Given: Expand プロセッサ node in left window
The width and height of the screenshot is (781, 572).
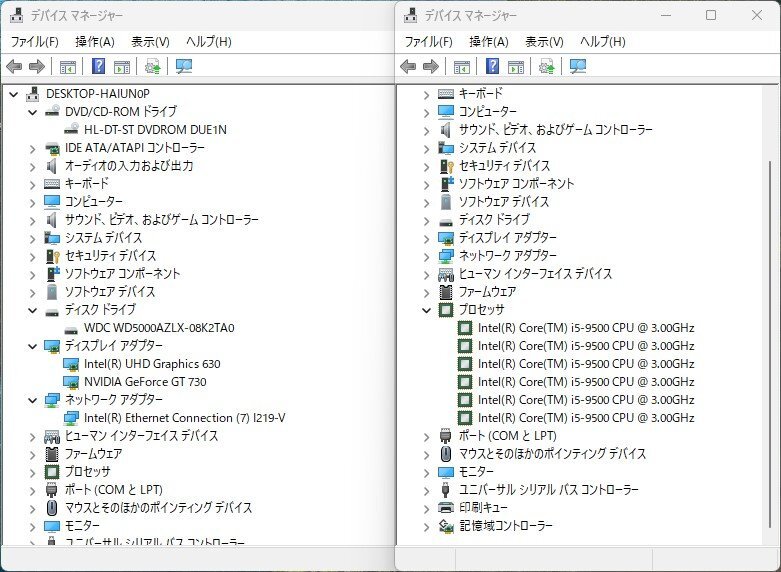Looking at the screenshot, I should pyautogui.click(x=32, y=472).
